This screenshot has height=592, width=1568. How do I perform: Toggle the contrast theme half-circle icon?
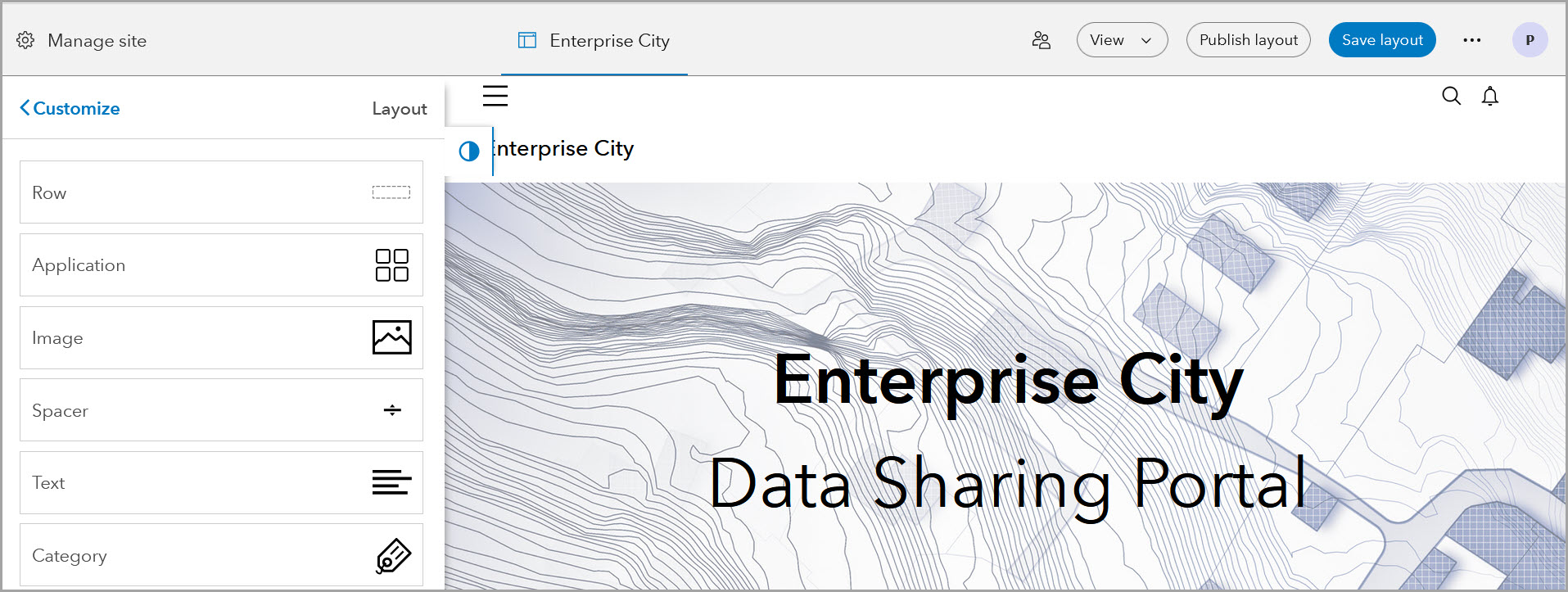pos(469,151)
